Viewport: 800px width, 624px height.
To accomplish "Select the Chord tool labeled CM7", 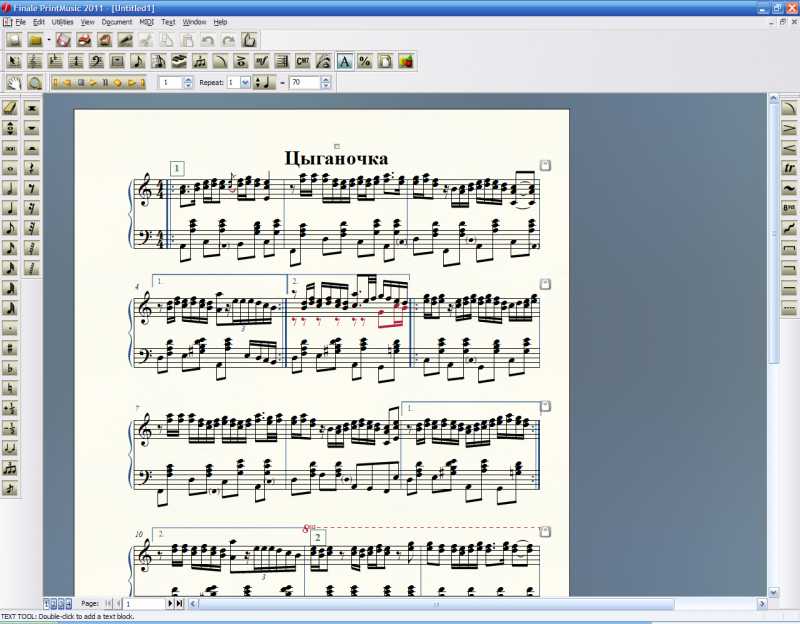I will pos(303,62).
